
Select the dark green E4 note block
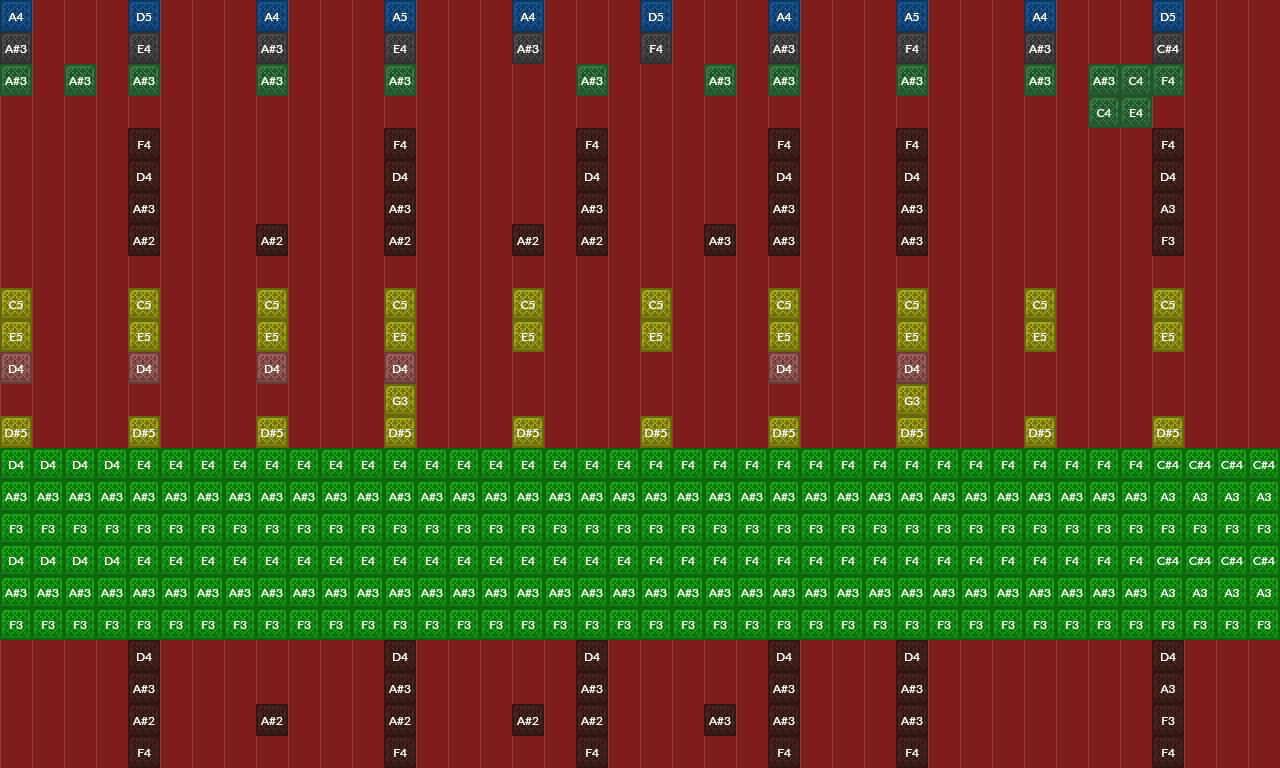[1136, 113]
